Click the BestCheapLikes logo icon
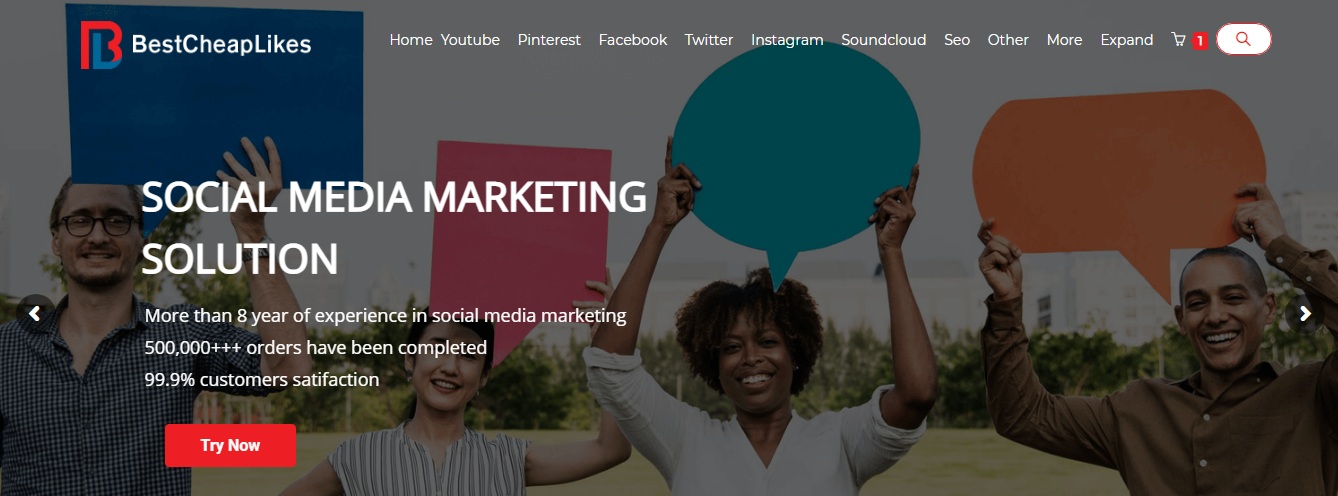Viewport: 1338px width, 496px height. pyautogui.click(x=101, y=45)
